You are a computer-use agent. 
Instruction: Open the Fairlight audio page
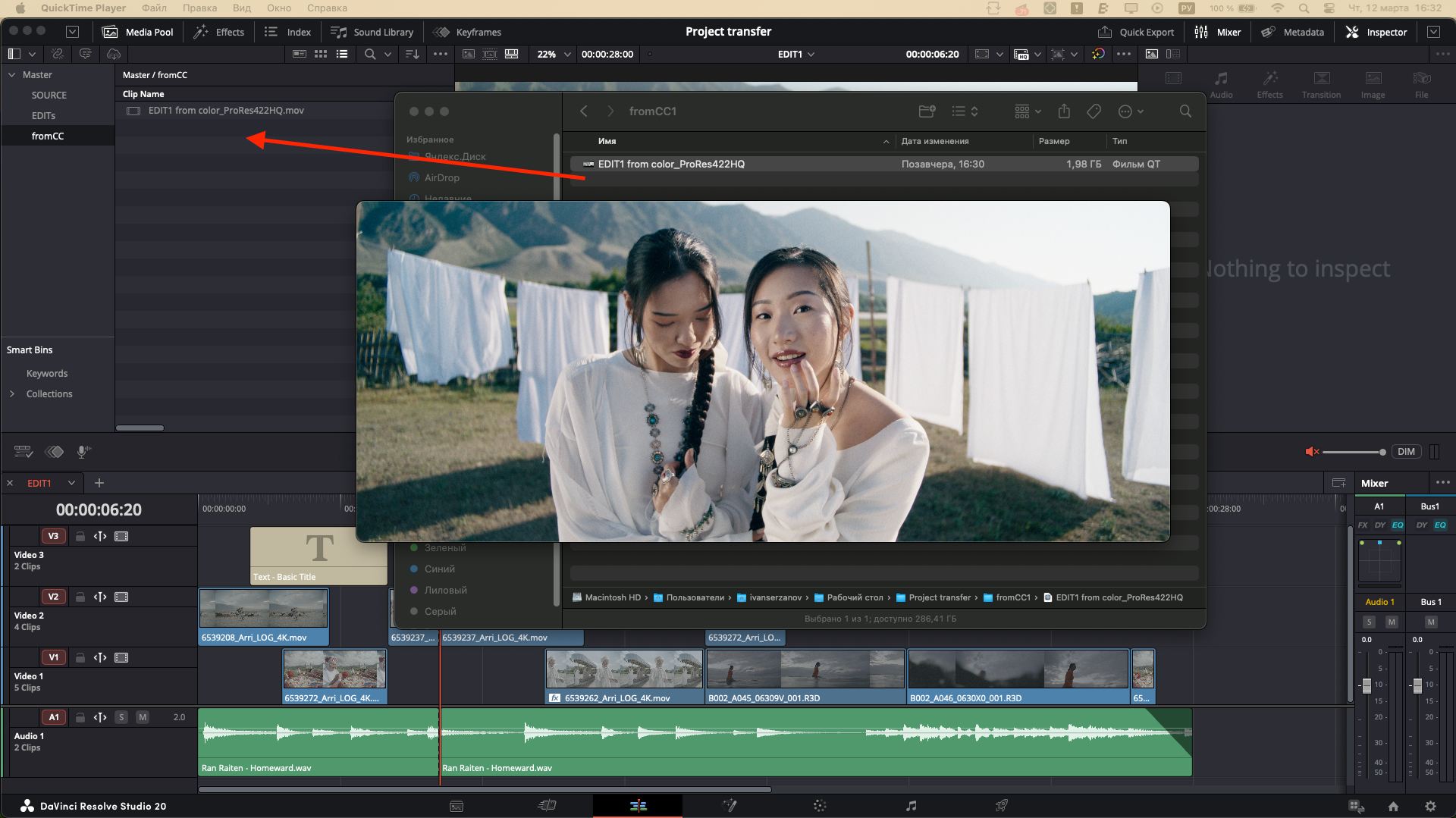click(x=911, y=806)
